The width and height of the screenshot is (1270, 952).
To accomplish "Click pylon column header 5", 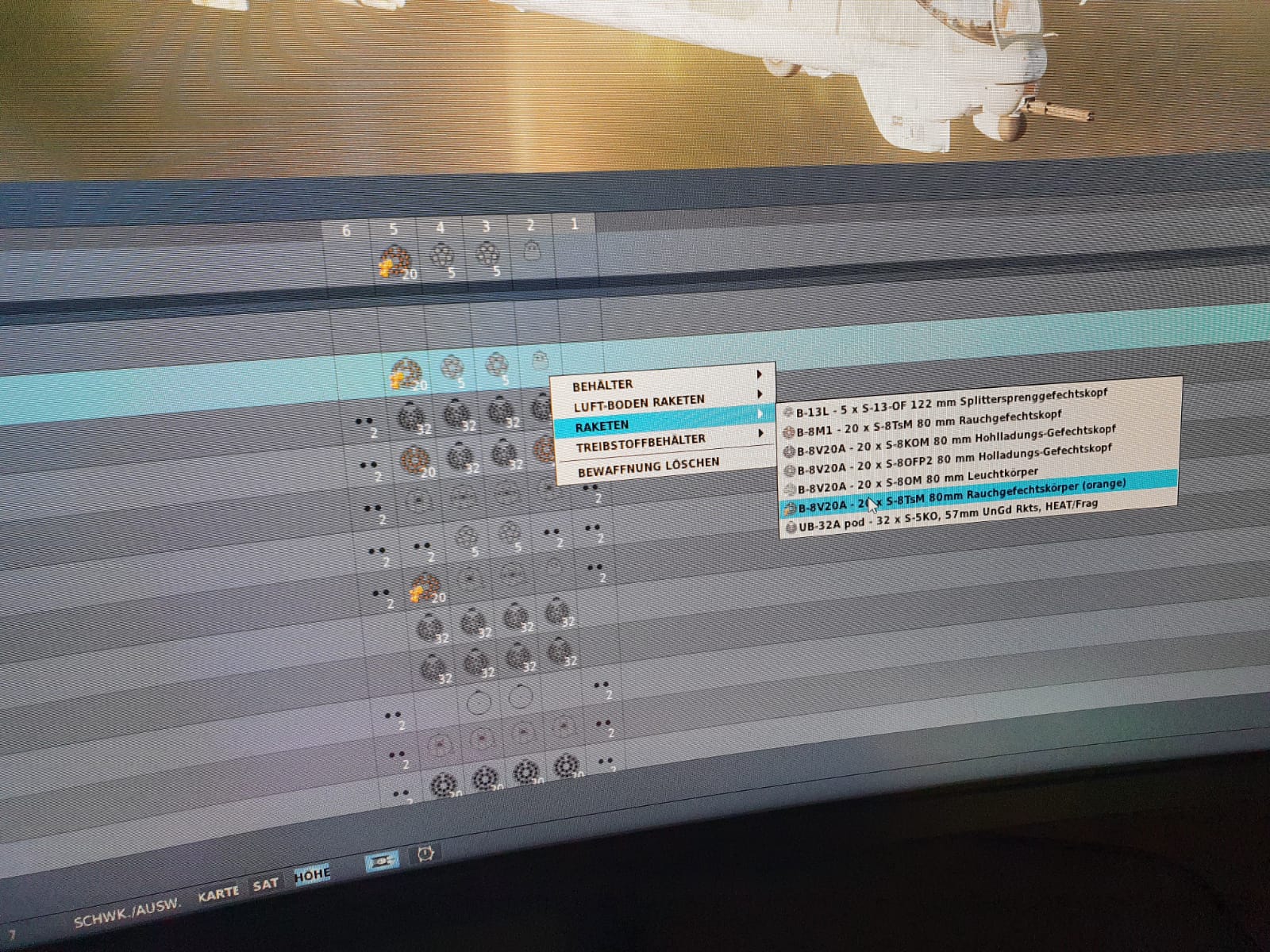I will [x=393, y=229].
